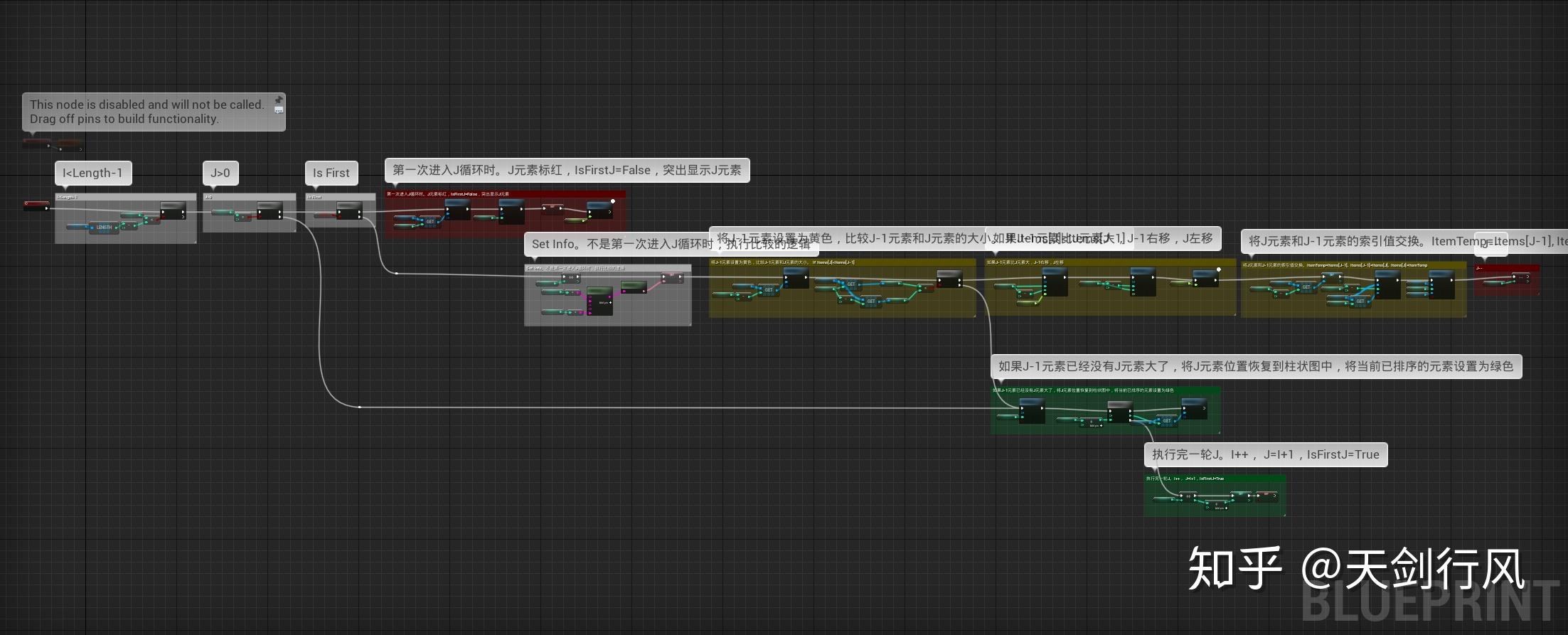Click the lower green comment box header
1568x635 pixels.
(1215, 478)
